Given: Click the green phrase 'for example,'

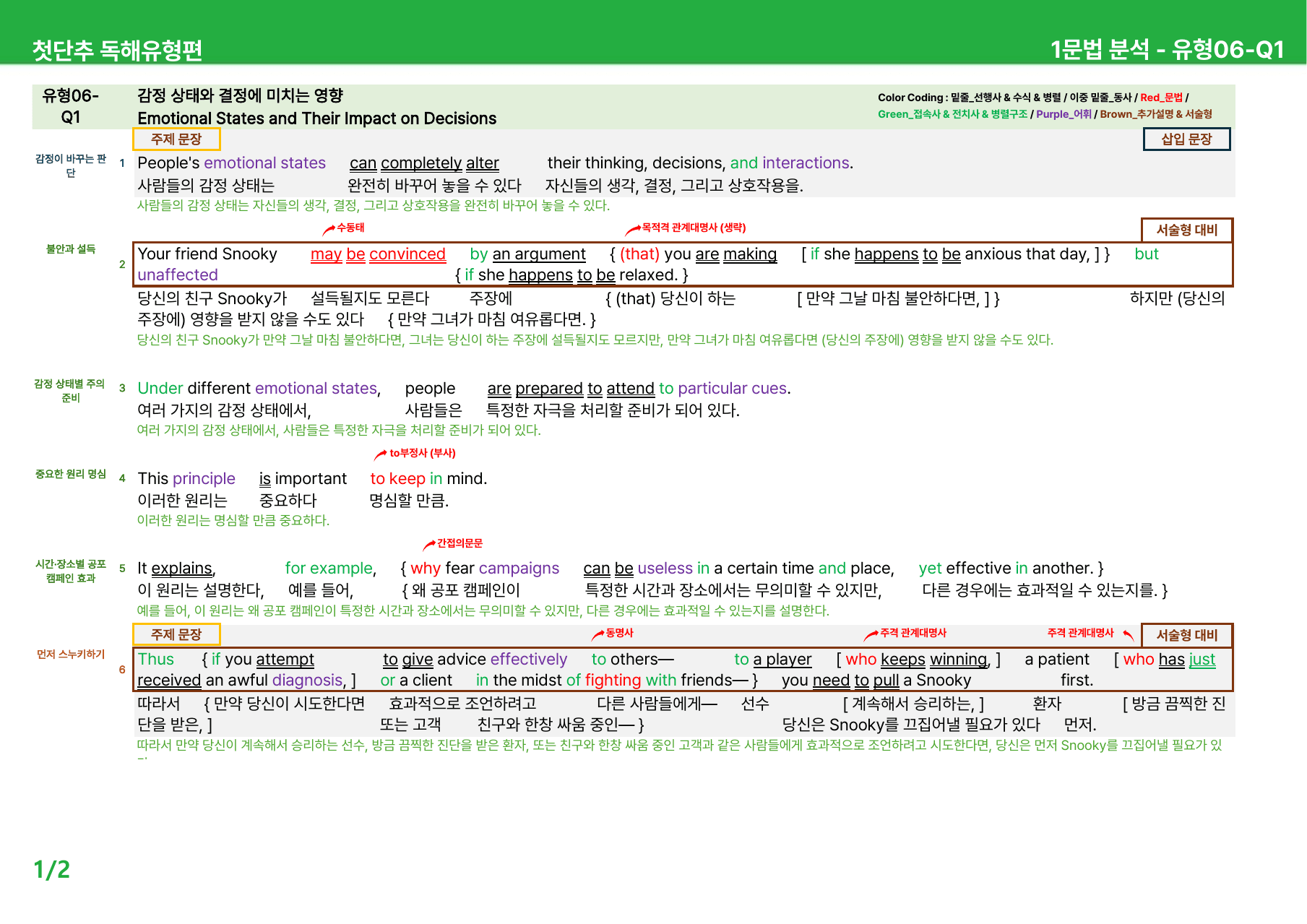Looking at the screenshot, I should (x=331, y=569).
